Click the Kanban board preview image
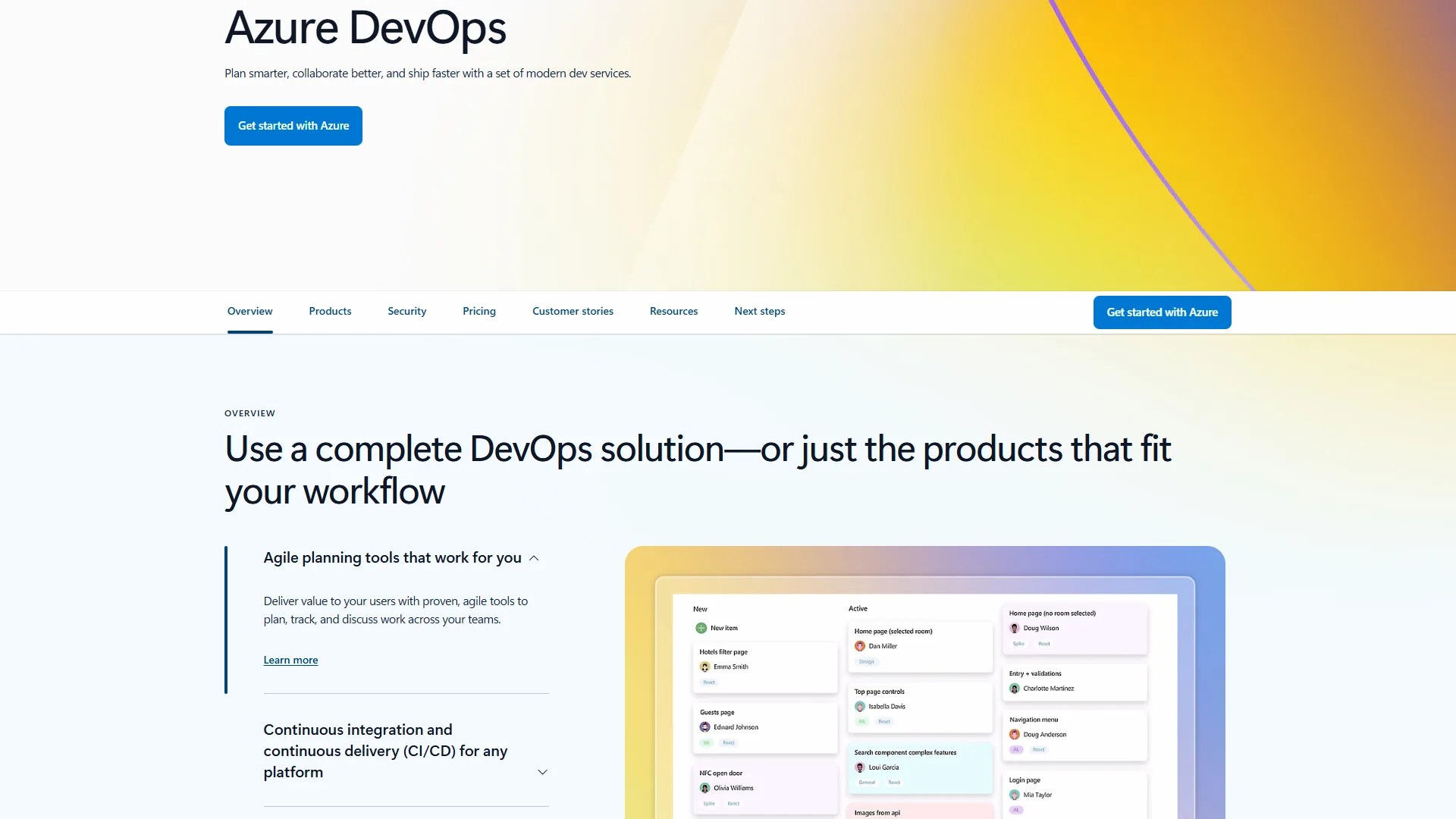Viewport: 1456px width, 819px height. (x=924, y=682)
